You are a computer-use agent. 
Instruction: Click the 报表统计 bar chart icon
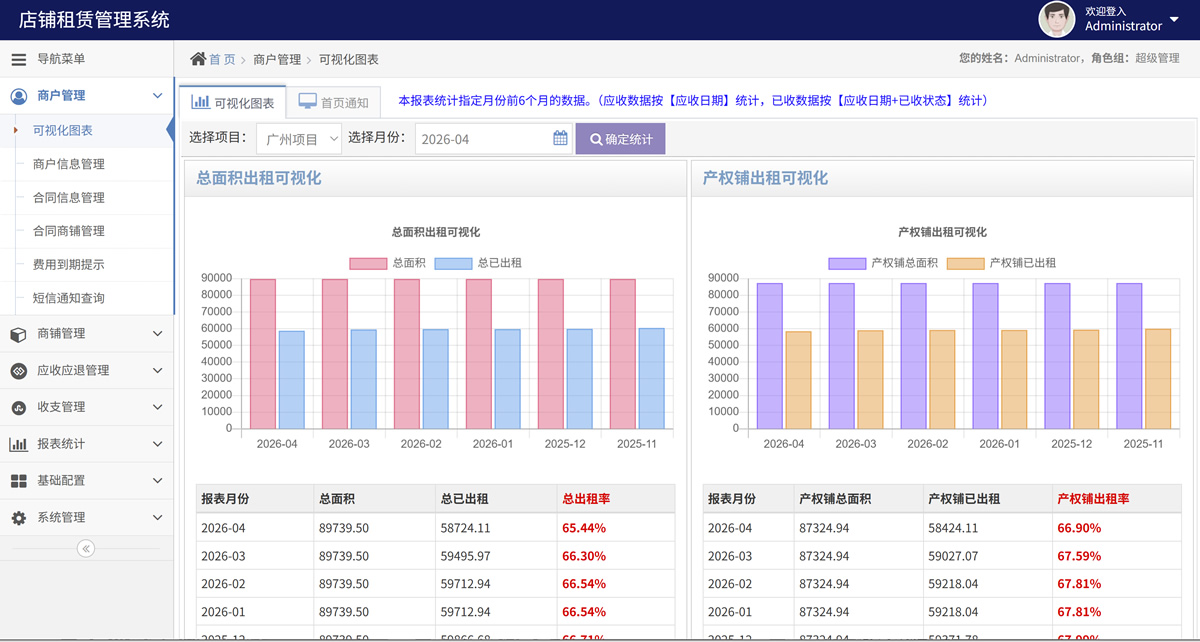pos(18,444)
